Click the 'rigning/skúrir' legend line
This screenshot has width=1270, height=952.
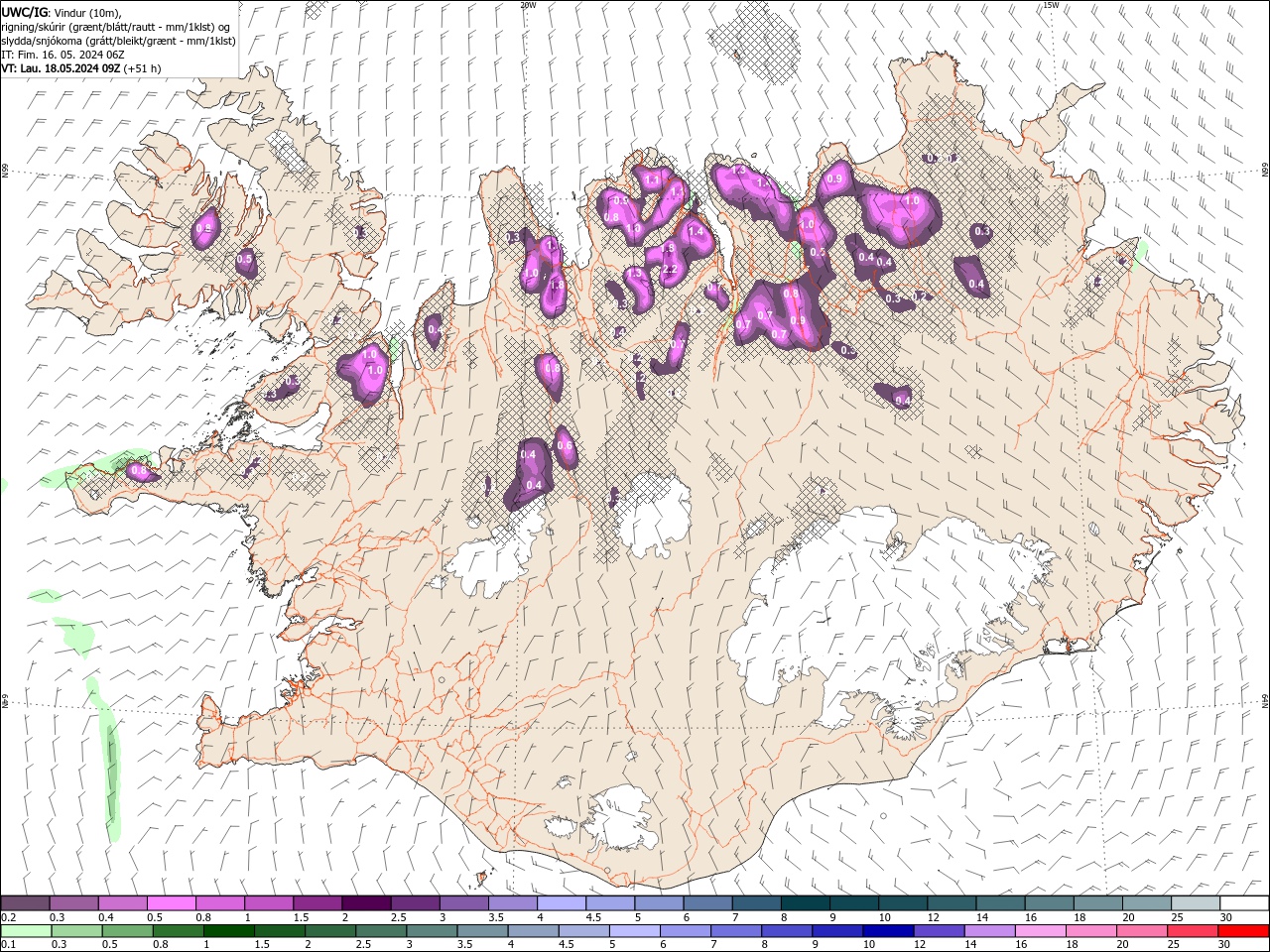click(116, 26)
